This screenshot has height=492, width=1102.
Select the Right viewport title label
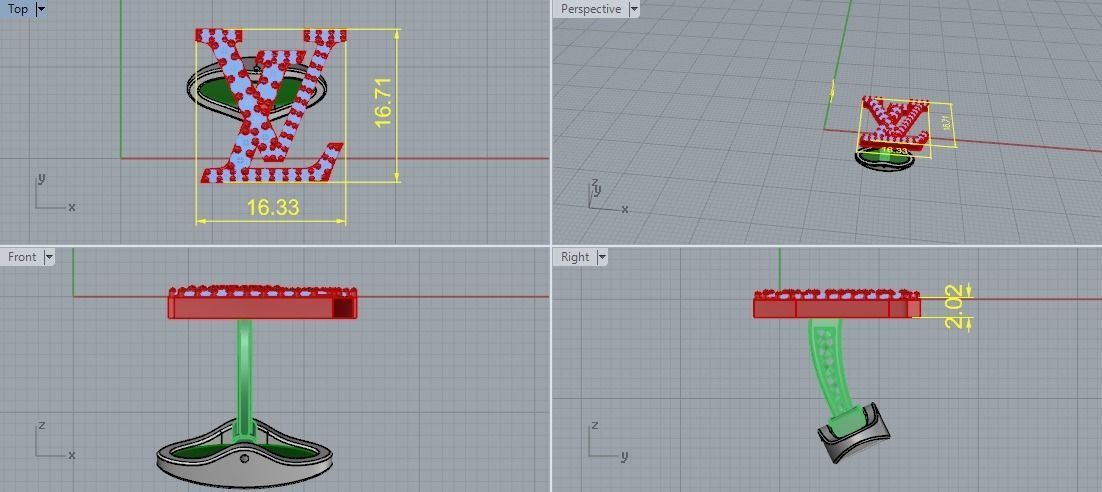click(575, 257)
